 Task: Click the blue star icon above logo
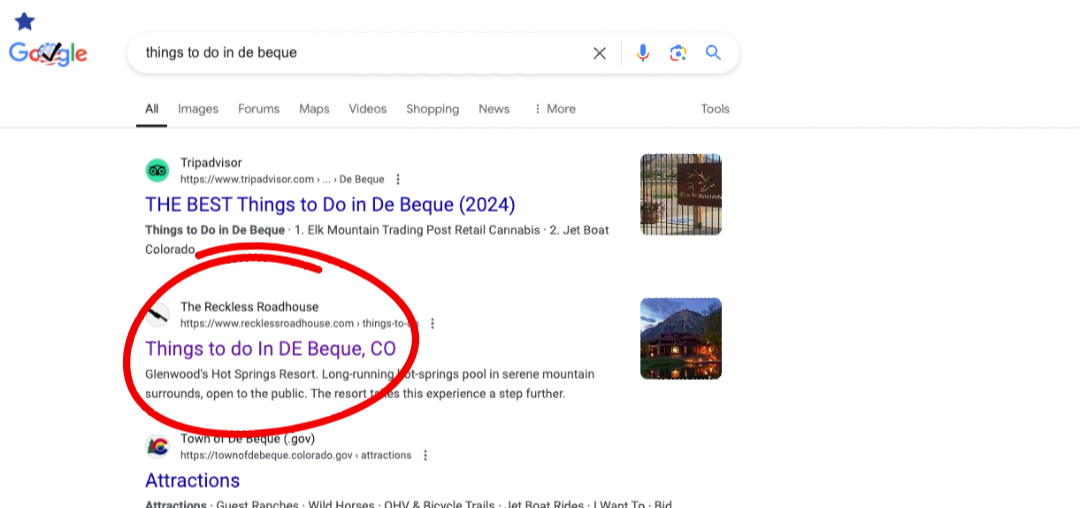tap(25, 21)
